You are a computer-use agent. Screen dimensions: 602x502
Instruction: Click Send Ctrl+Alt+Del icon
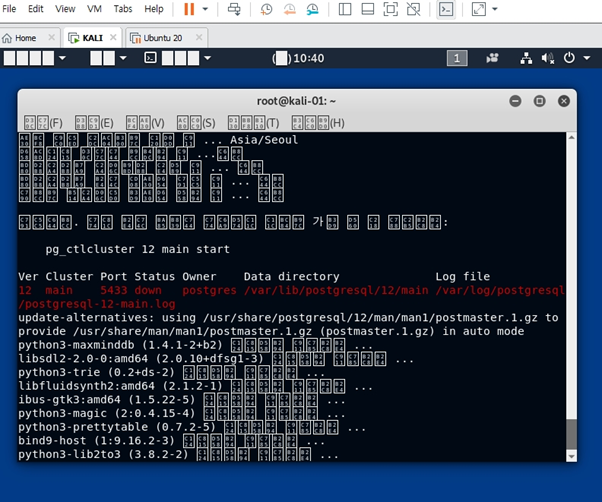pyautogui.click(x=234, y=9)
